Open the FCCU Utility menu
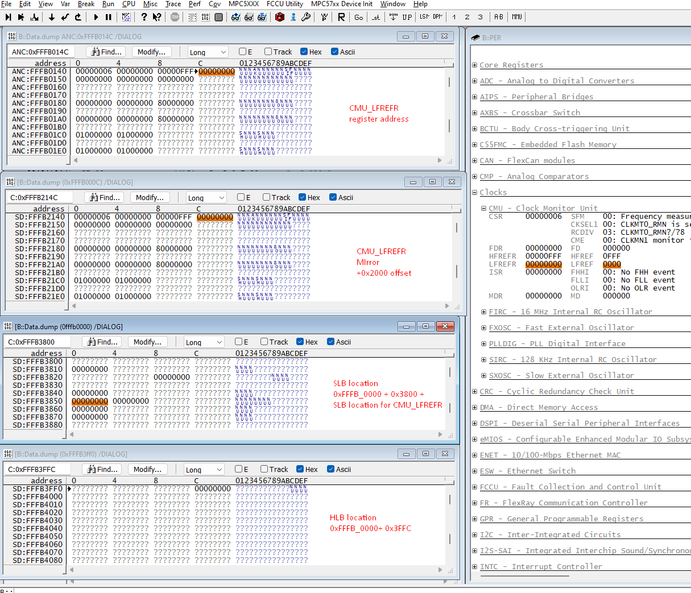This screenshot has height=593, width=691. coord(285,4)
